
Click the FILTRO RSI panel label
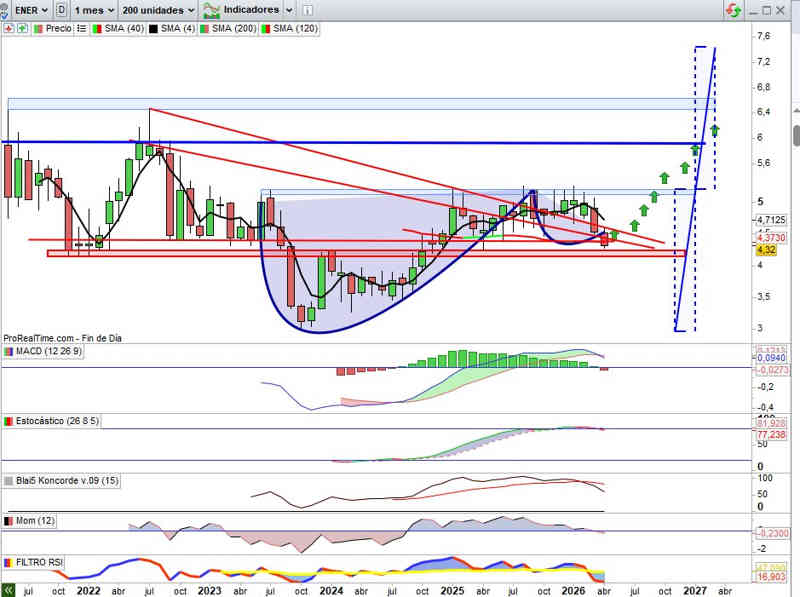point(40,564)
